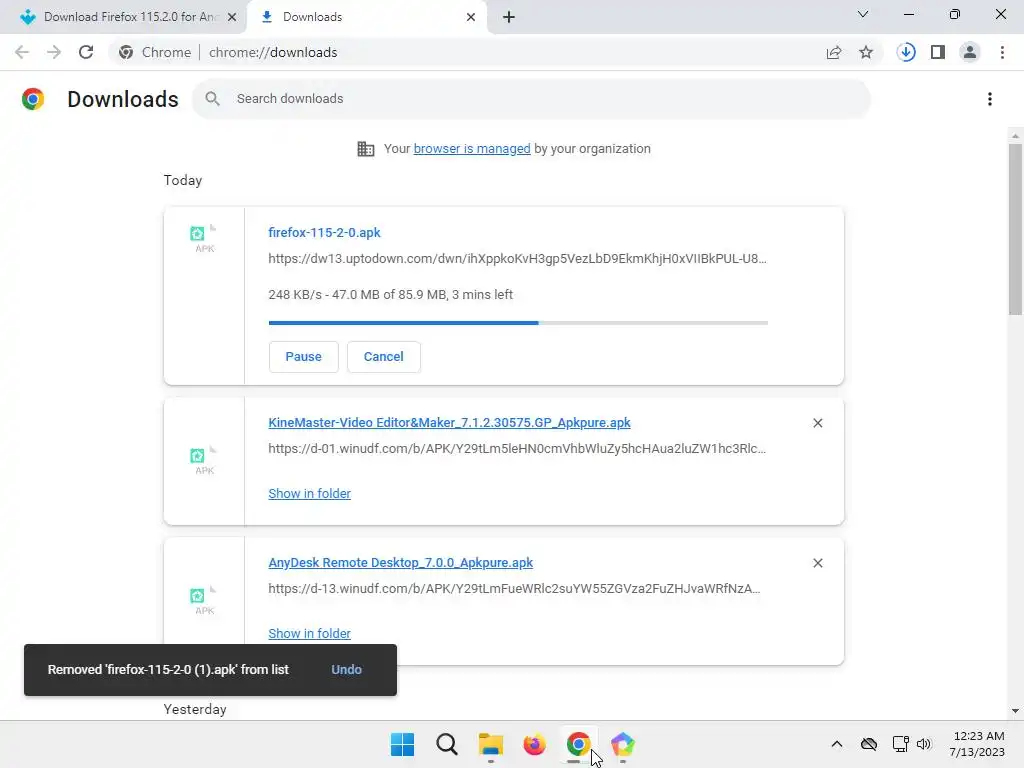Image resolution: width=1024 pixels, height=768 pixels.
Task: Click the Search downloads field
Action: point(531,99)
